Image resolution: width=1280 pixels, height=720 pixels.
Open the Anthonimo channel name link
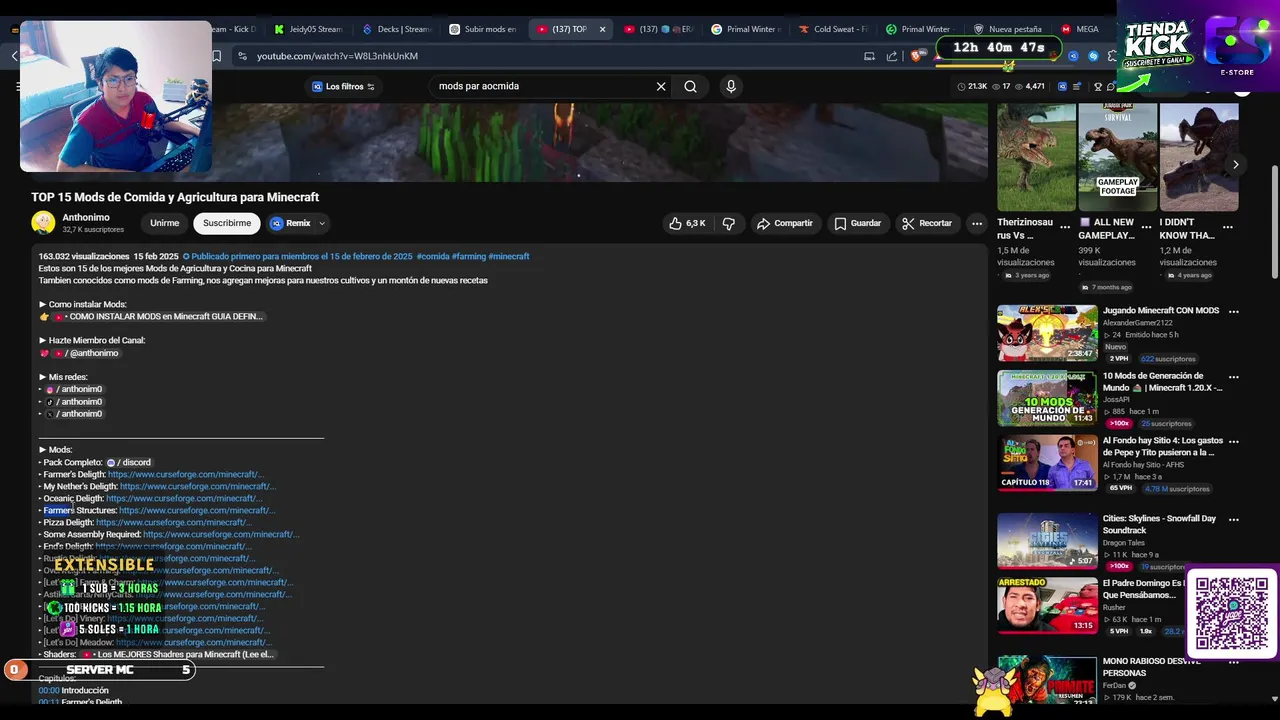tap(86, 217)
